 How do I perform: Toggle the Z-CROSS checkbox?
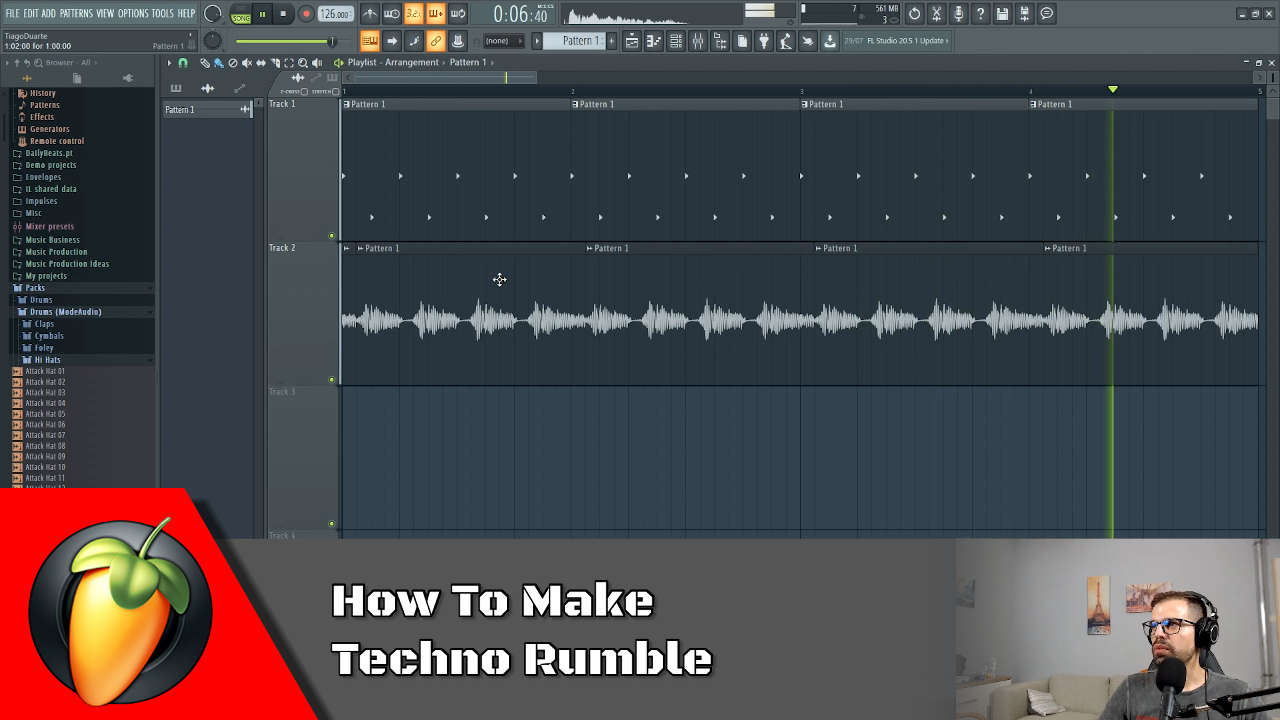tap(304, 92)
